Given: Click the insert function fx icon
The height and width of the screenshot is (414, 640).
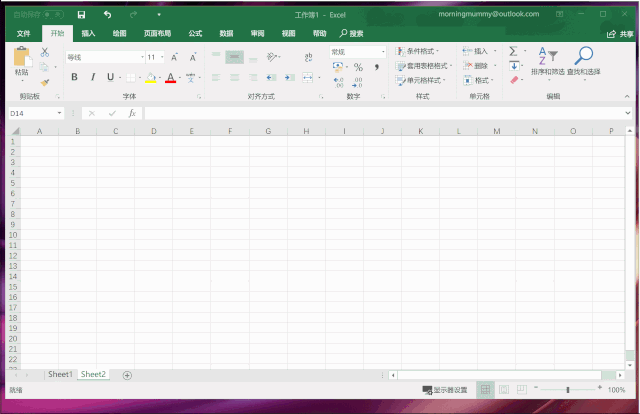Looking at the screenshot, I should pos(132,114).
